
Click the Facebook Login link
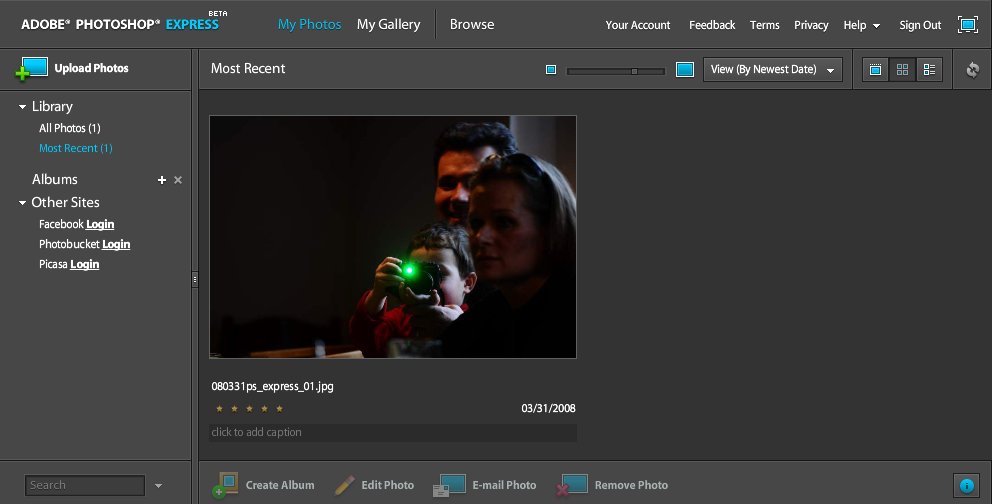(x=100, y=224)
